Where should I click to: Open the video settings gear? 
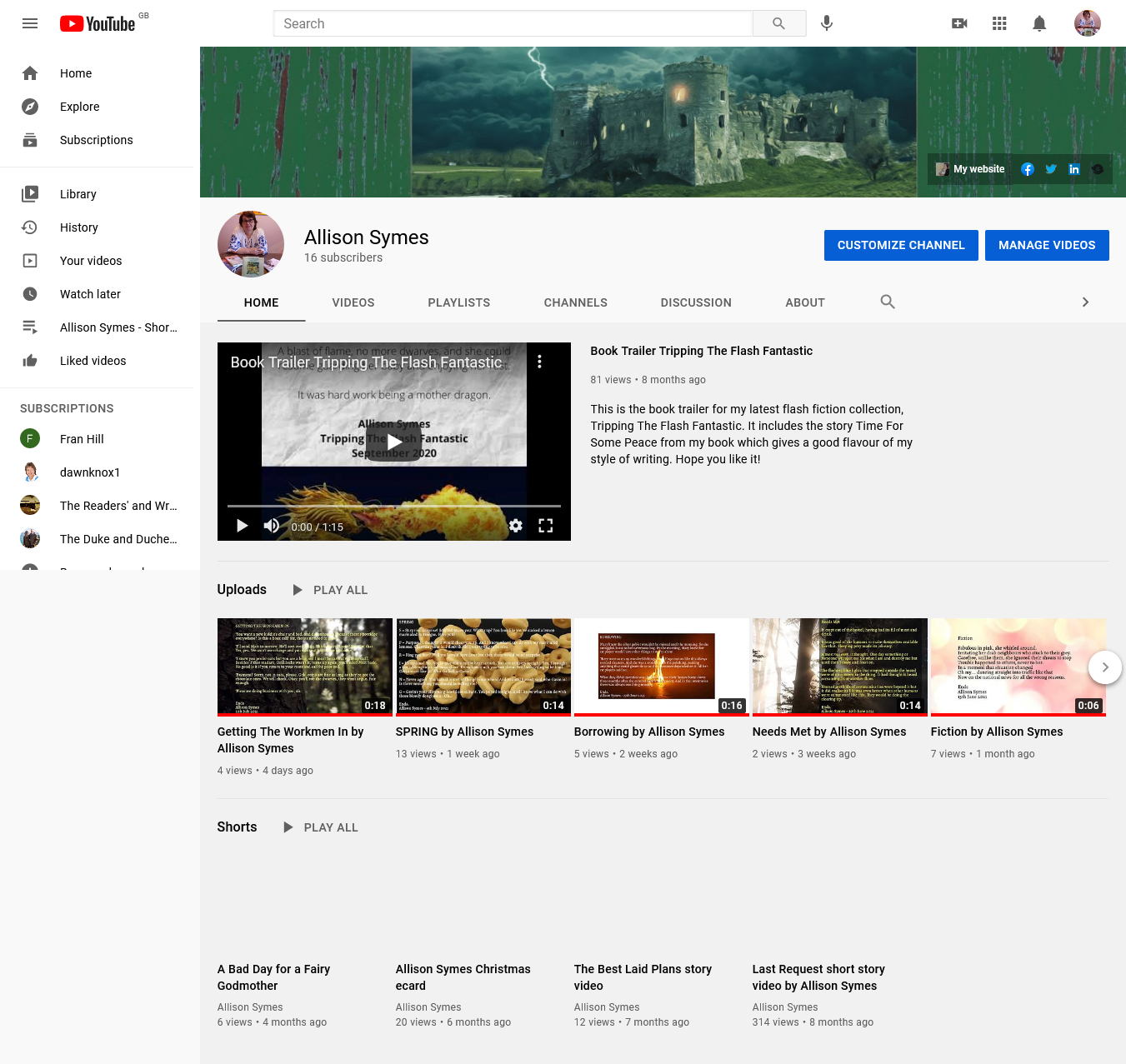(x=516, y=526)
